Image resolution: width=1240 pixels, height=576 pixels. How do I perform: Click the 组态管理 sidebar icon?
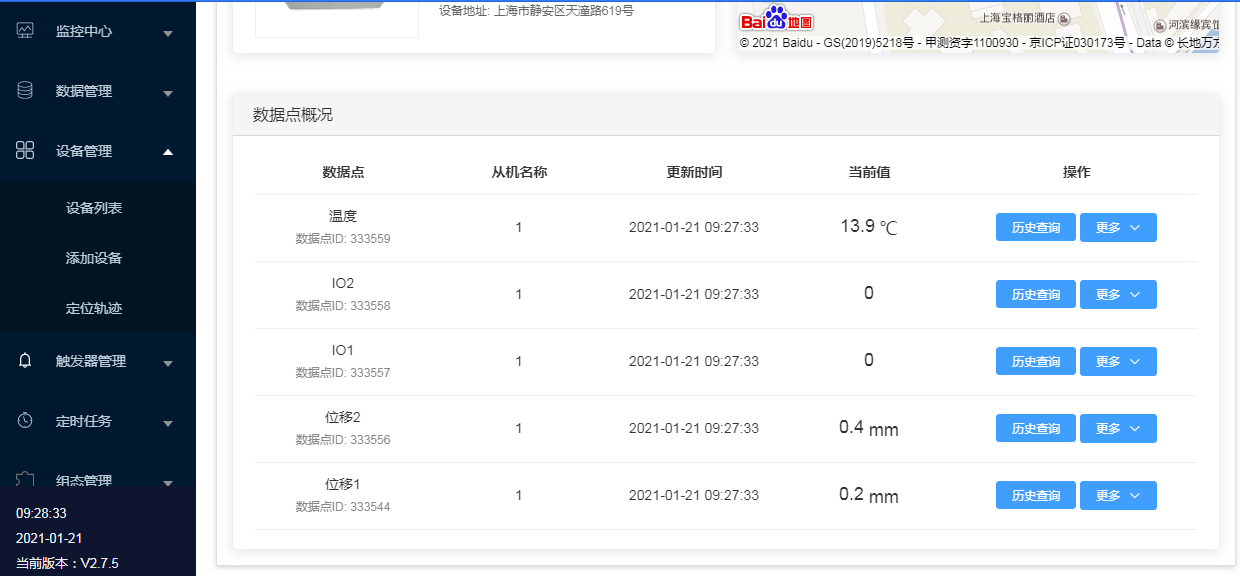point(26,480)
